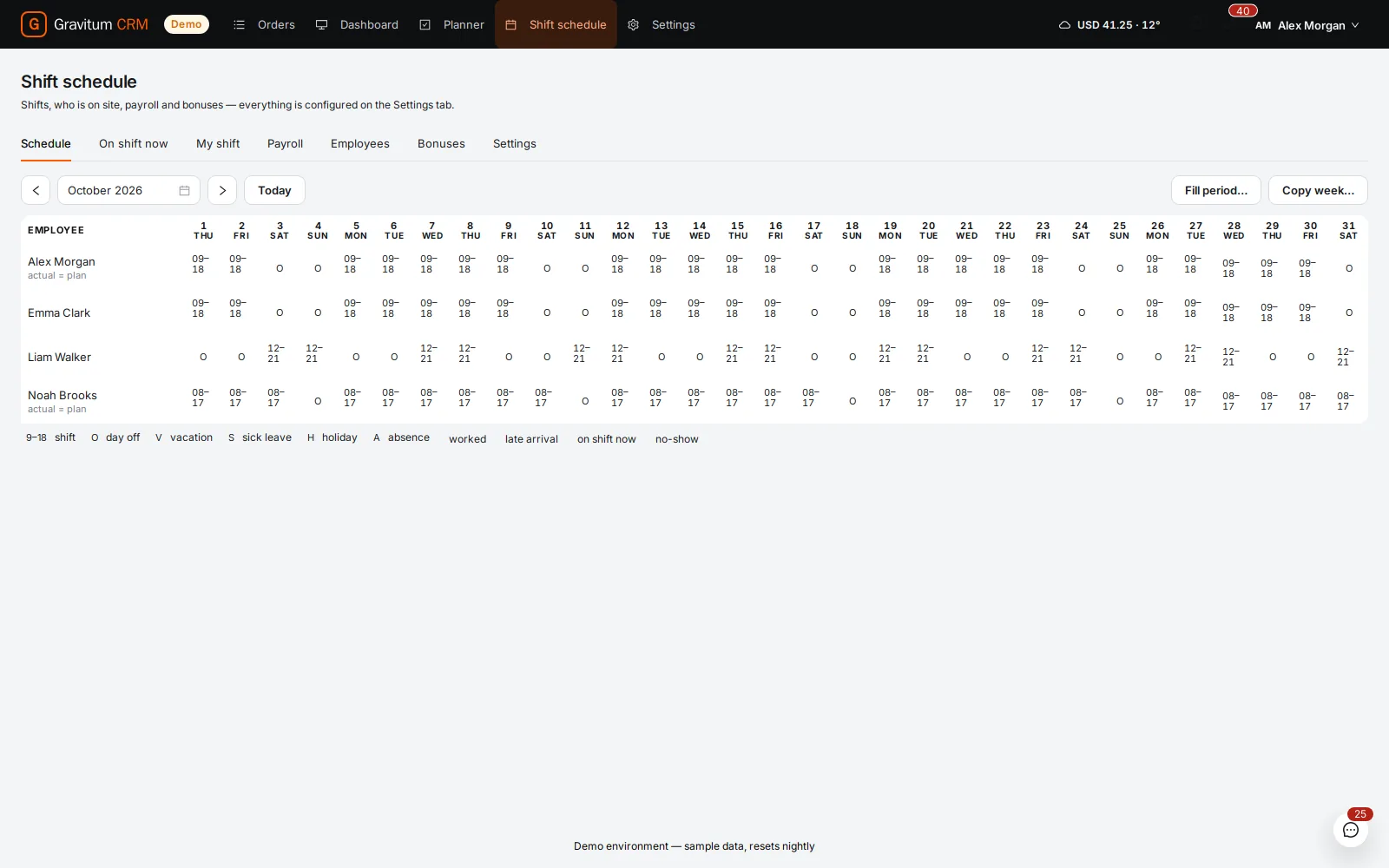Viewport: 1389px width, 868px height.
Task: Switch to the On shift now tab
Action: coord(134,144)
